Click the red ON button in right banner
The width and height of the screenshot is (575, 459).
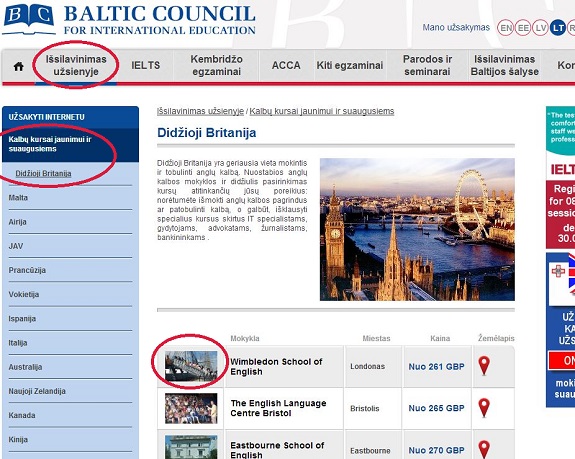pos(562,361)
